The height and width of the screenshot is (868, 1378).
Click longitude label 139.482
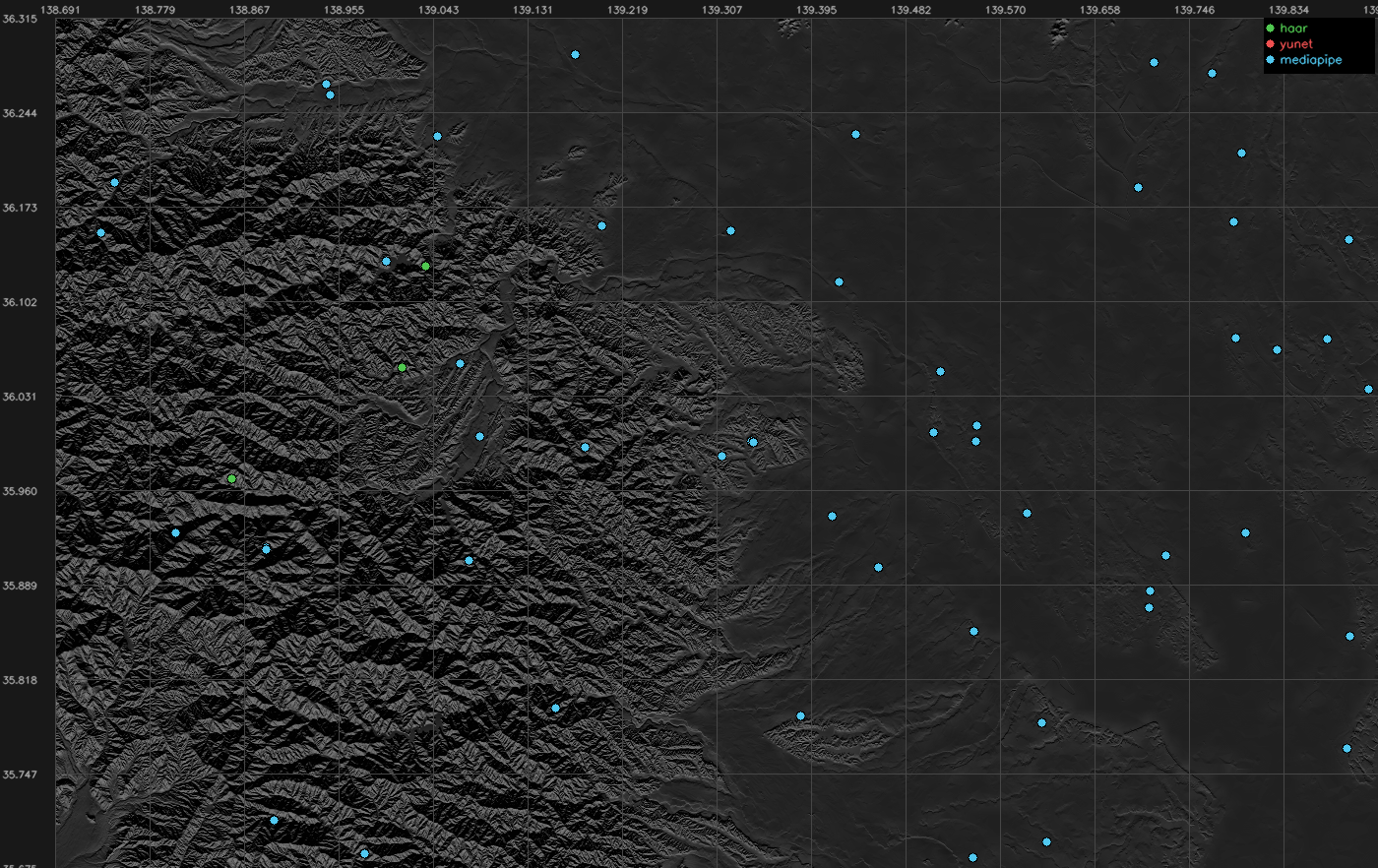(910, 10)
